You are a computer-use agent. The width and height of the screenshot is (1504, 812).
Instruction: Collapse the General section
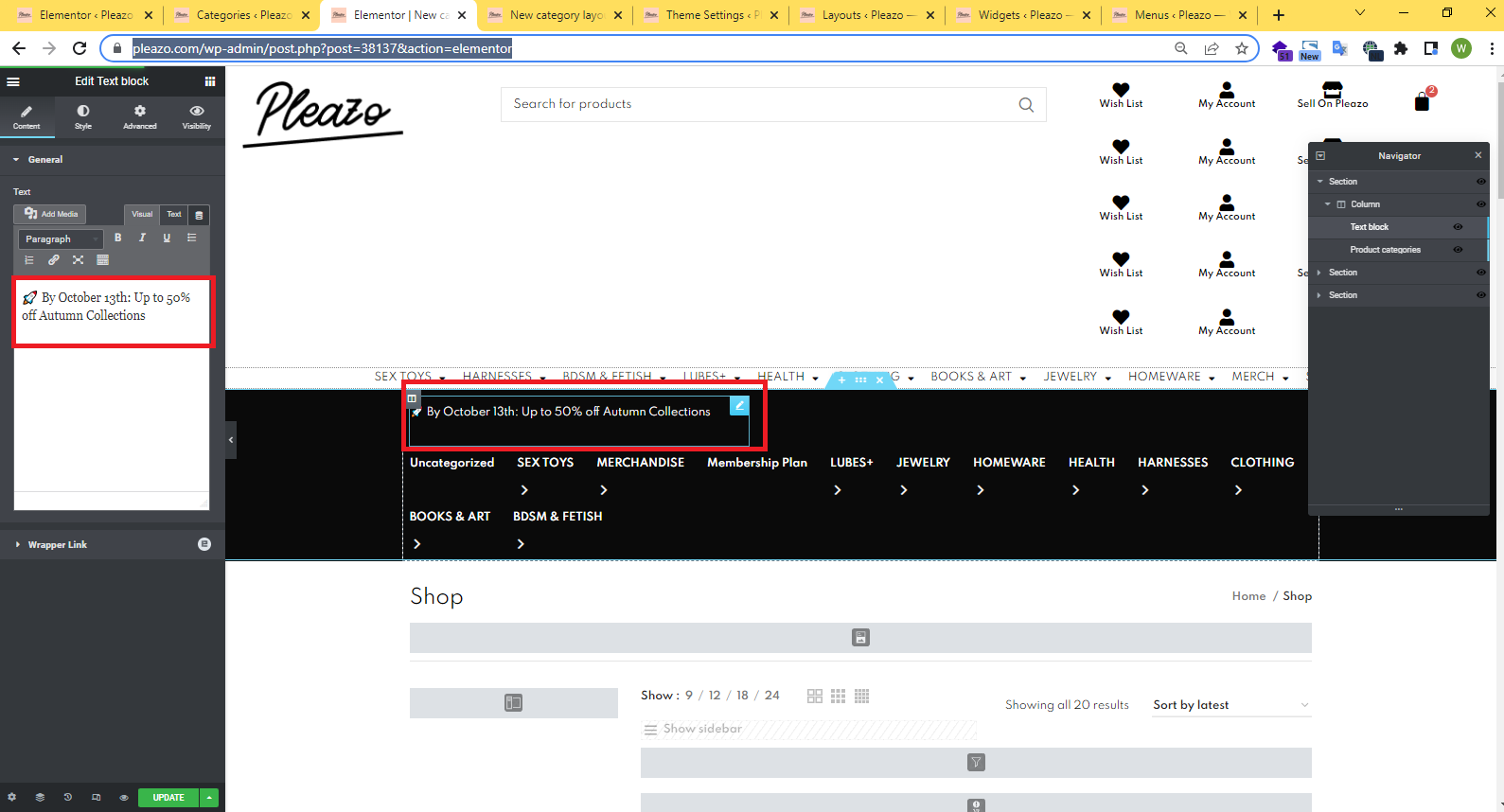[113, 160]
